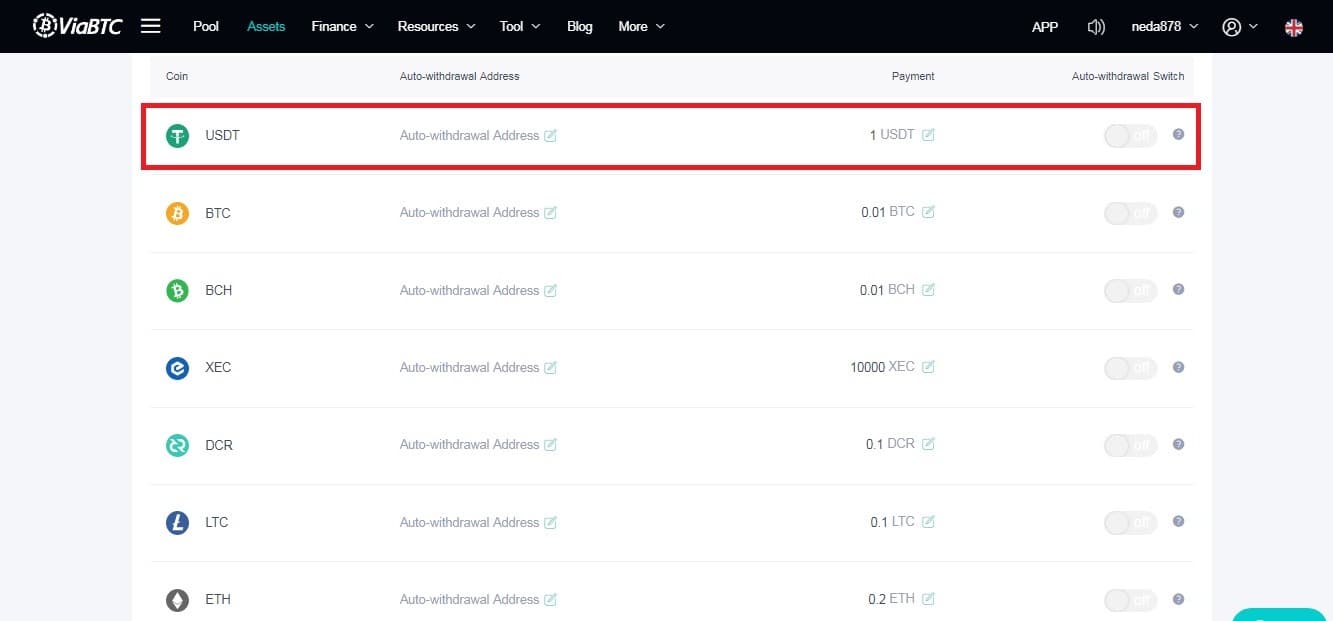
Task: Click the ETH coin icon
Action: [177, 600]
